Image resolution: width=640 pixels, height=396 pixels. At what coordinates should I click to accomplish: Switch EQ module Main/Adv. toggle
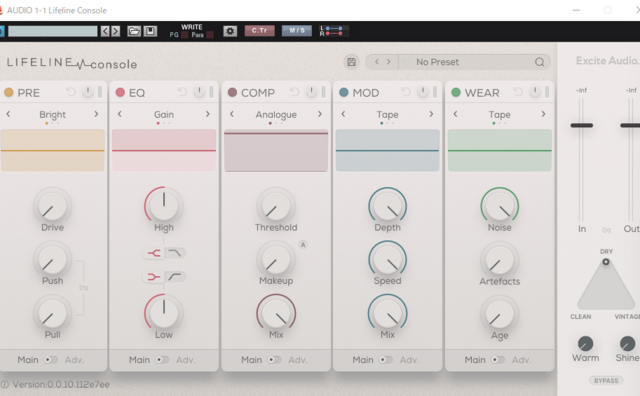pyautogui.click(x=162, y=360)
